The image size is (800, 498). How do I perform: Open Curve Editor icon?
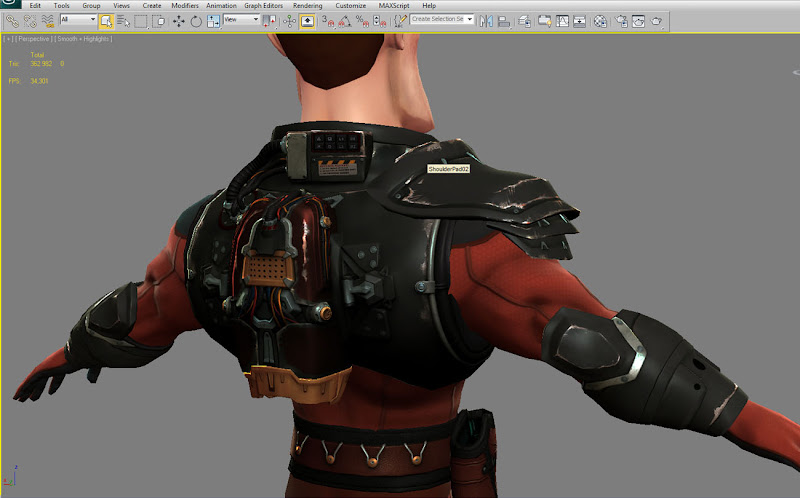click(x=562, y=21)
